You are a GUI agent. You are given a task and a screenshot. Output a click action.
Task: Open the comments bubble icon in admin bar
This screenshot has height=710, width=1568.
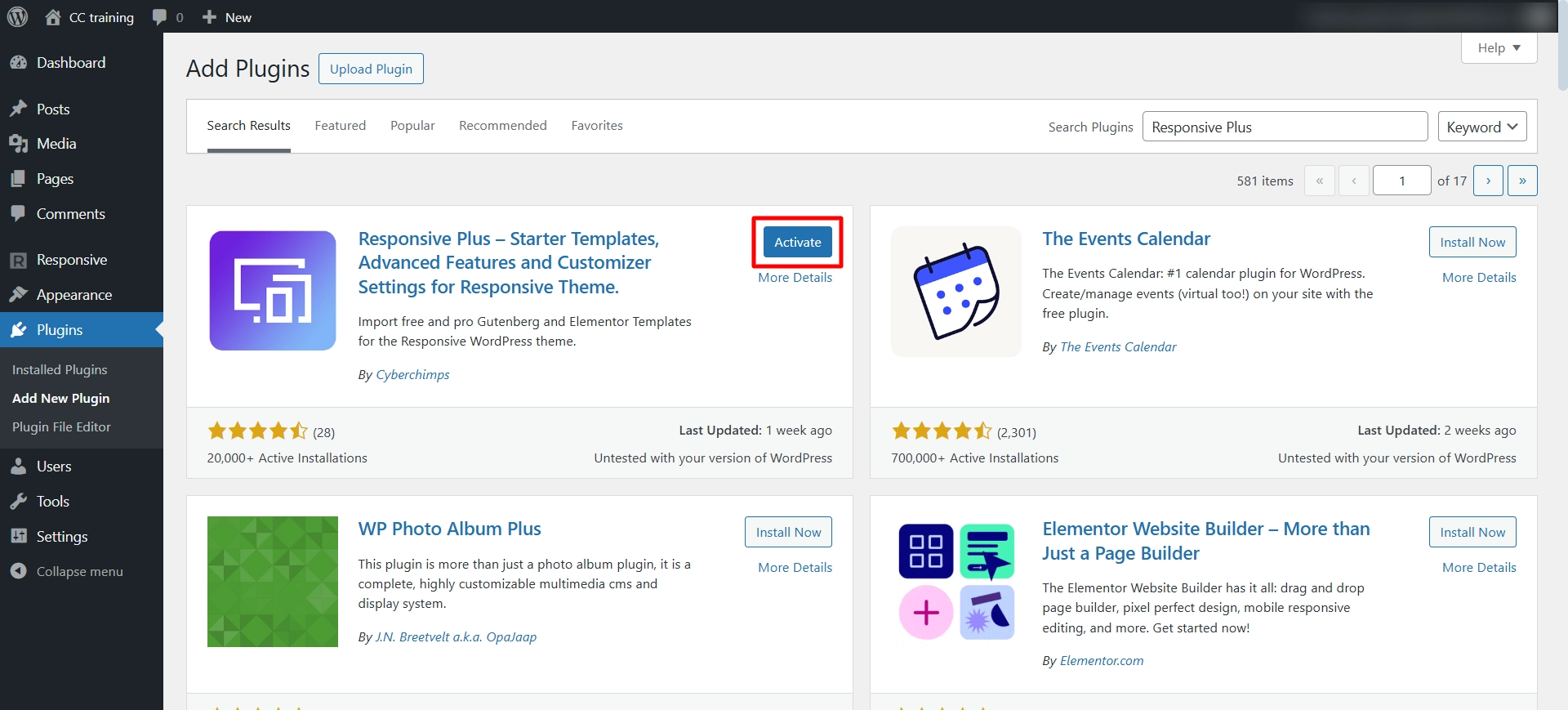pyautogui.click(x=159, y=17)
